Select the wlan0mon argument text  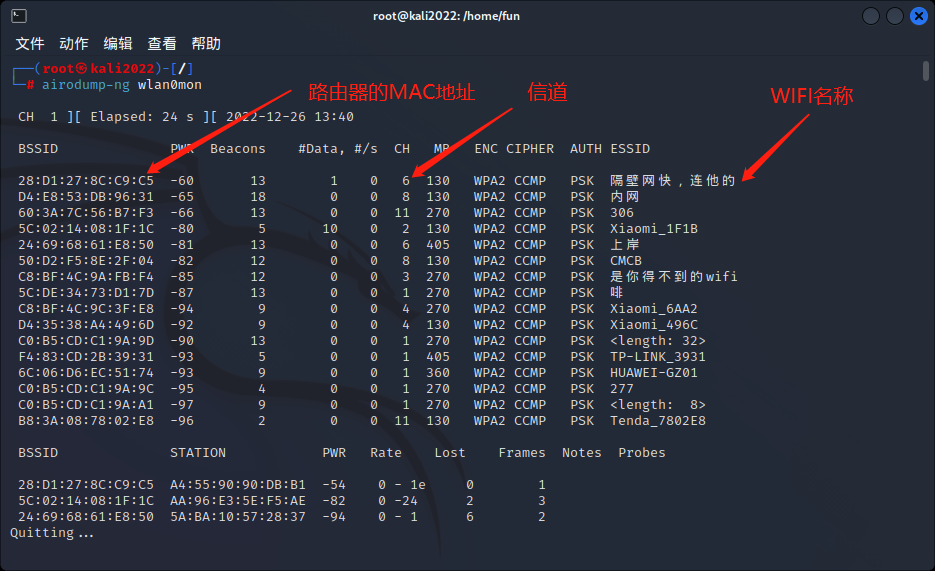170,85
